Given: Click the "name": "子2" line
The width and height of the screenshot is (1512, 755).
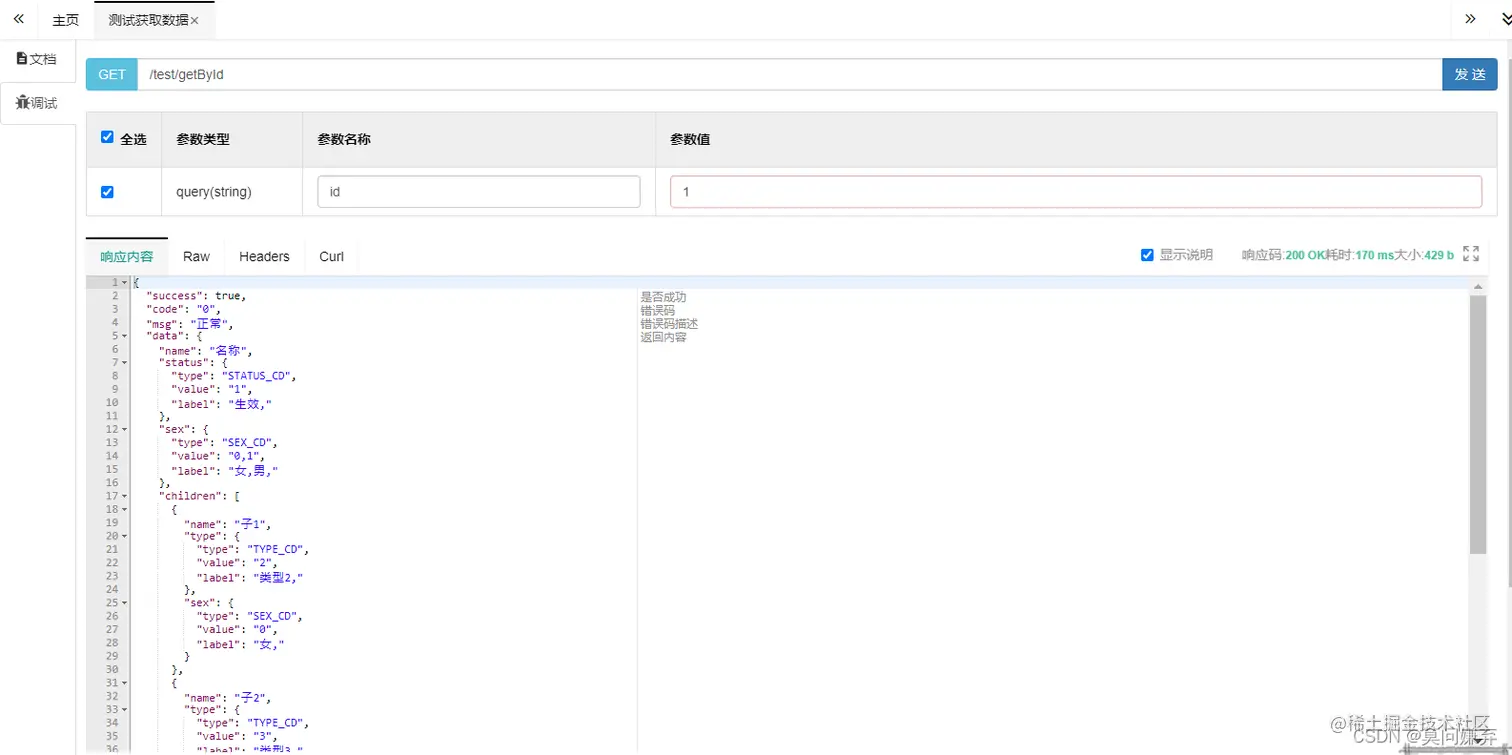Looking at the screenshot, I should click(x=228, y=697).
